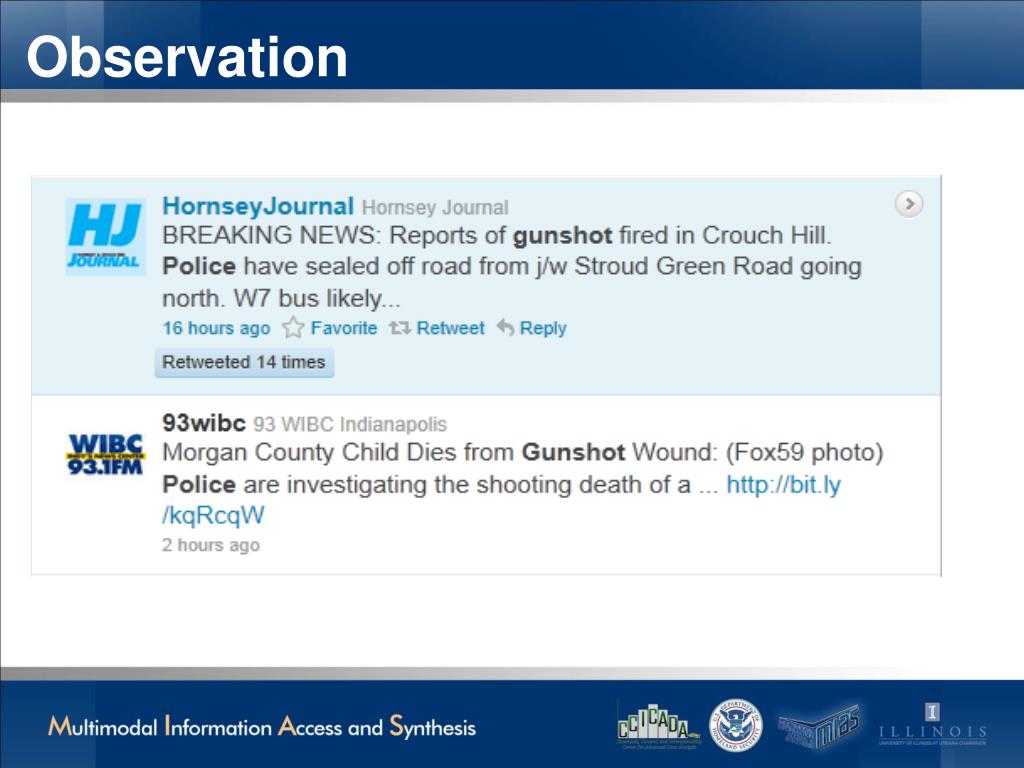The width and height of the screenshot is (1024, 768).
Task: Click the CCICADA logo in footer
Action: point(658,726)
